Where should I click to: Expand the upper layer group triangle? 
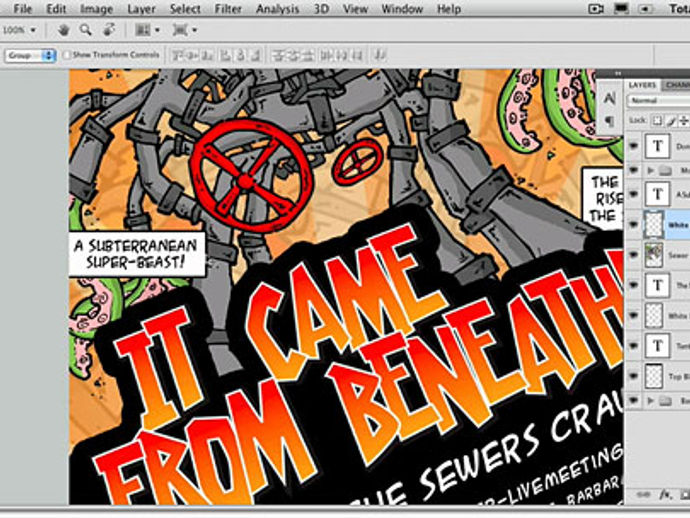click(651, 170)
